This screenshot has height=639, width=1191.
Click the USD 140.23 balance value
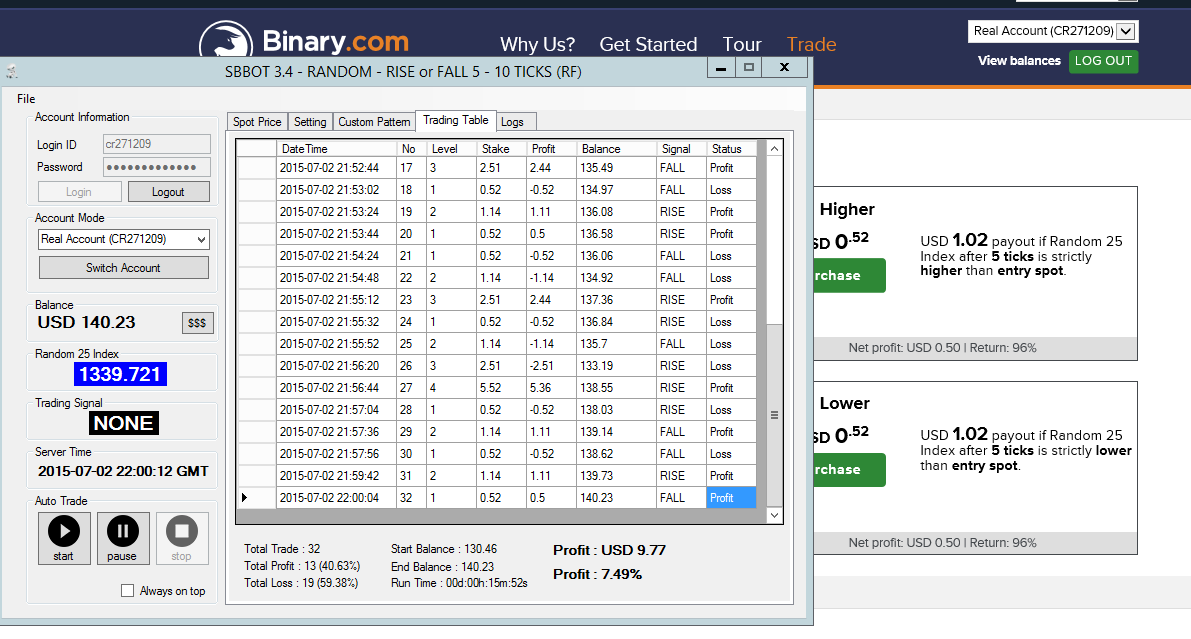[x=87, y=322]
